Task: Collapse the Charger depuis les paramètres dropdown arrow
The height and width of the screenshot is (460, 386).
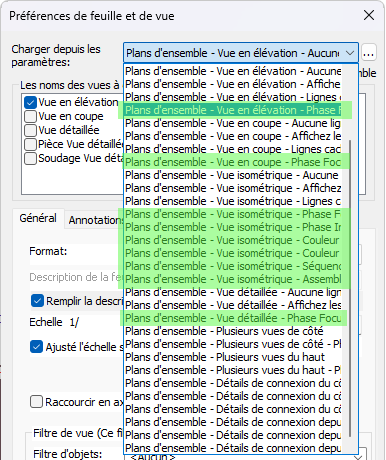Action: pos(350,53)
